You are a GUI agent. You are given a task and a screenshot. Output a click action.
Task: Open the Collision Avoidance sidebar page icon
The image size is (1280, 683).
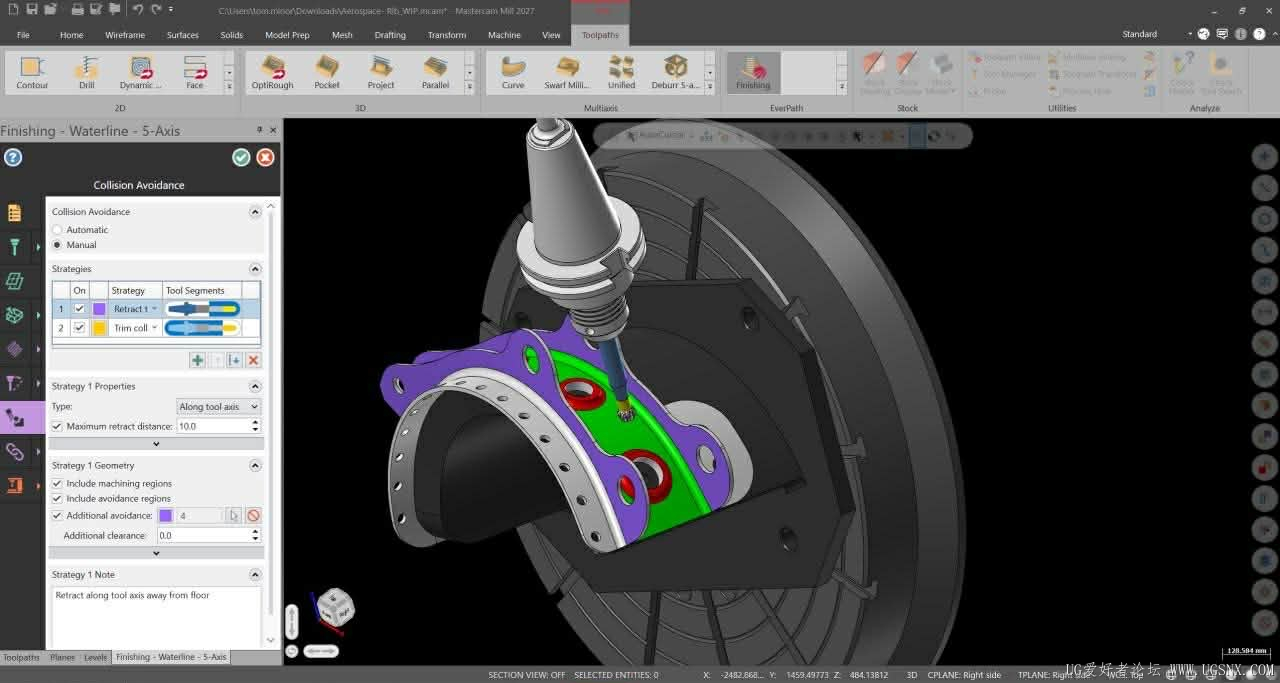(15, 418)
